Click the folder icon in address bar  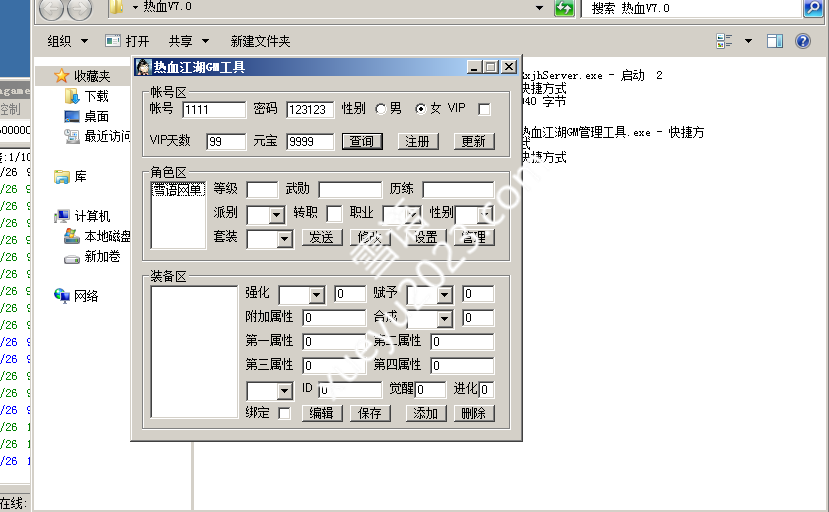[116, 7]
